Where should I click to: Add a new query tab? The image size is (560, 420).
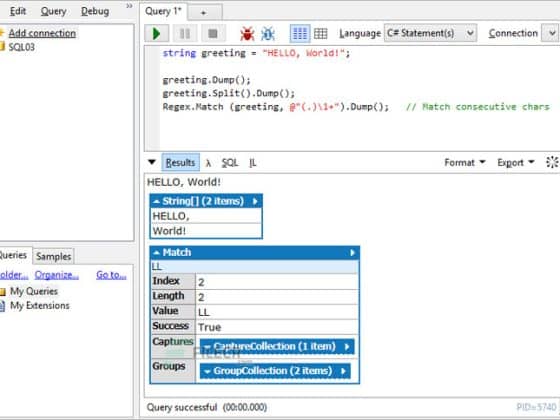(204, 12)
